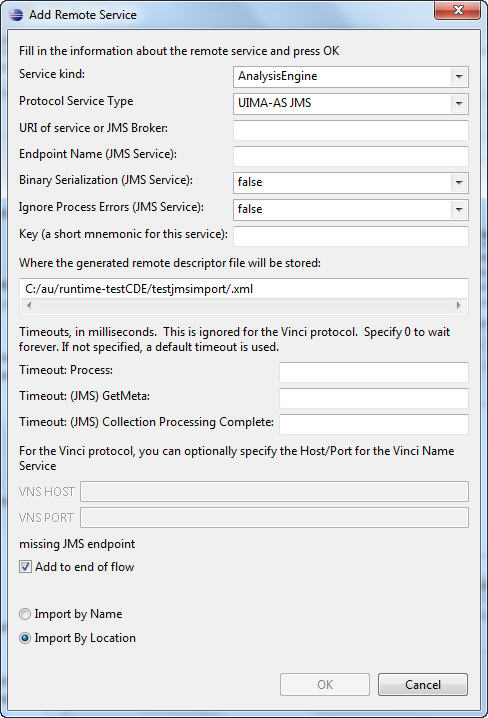The width and height of the screenshot is (488, 718).
Task: Select the Import by Name radio button
Action: coord(25,614)
